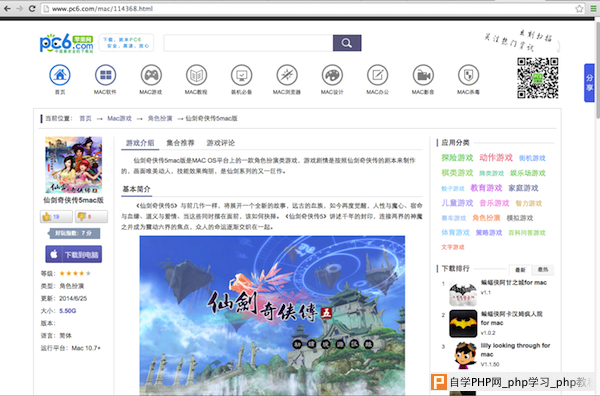Screen dimensions: 600x396
Task: Bookmark this page with the star icon
Action: point(579,8)
